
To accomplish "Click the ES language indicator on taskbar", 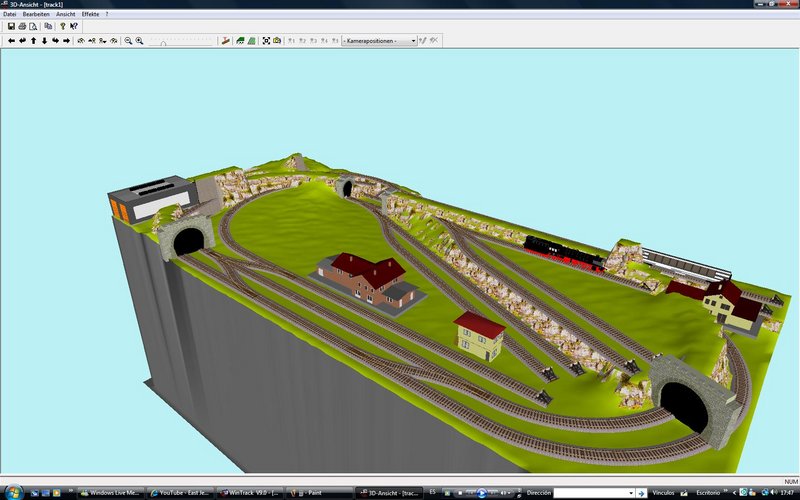I will [433, 492].
